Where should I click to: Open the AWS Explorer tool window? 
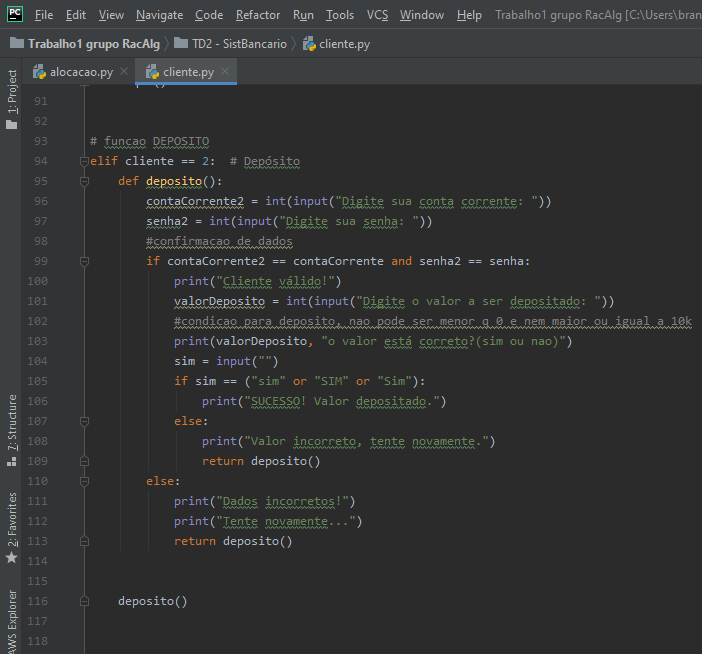pyautogui.click(x=12, y=622)
